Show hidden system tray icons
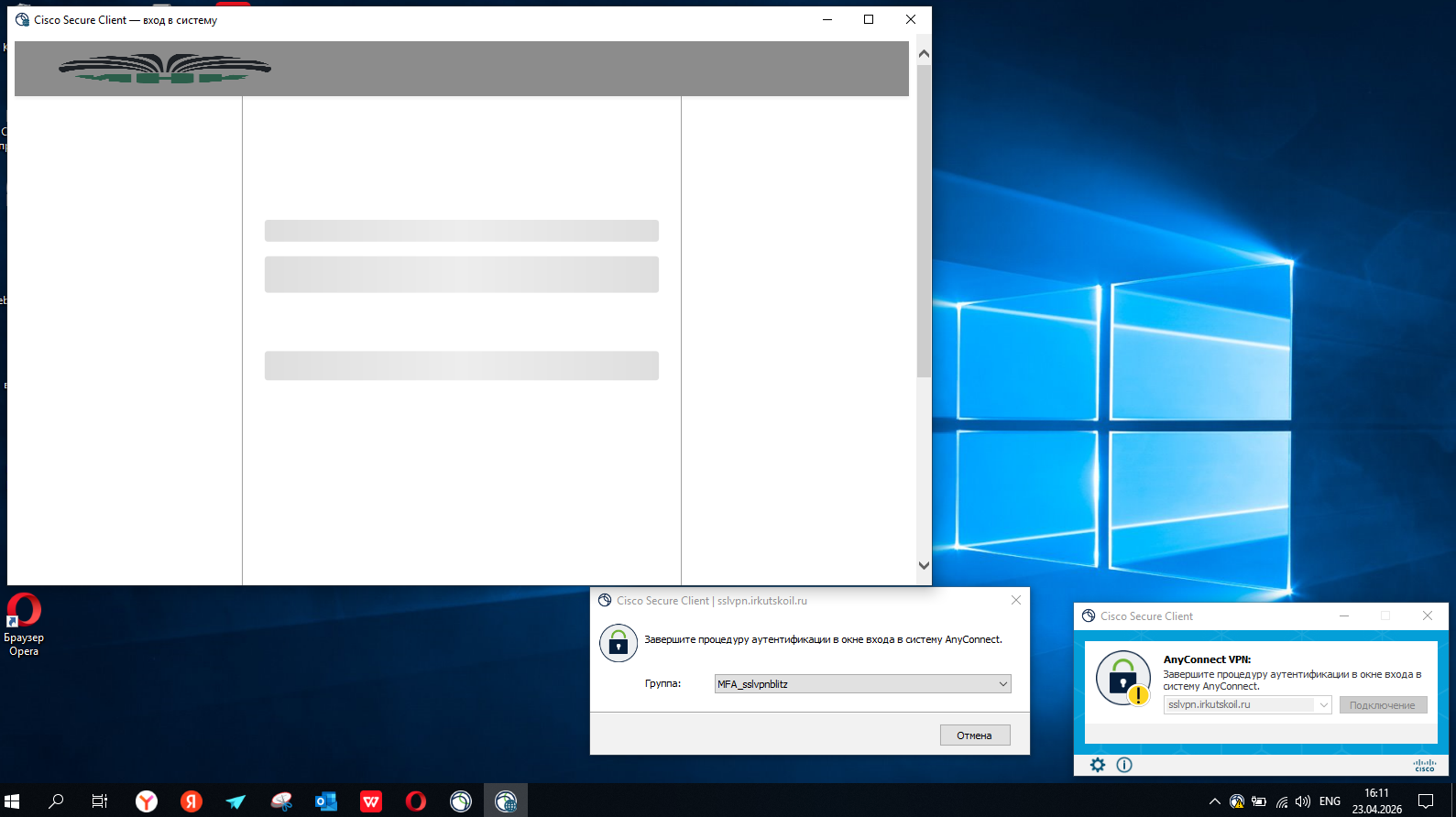 tap(1215, 801)
